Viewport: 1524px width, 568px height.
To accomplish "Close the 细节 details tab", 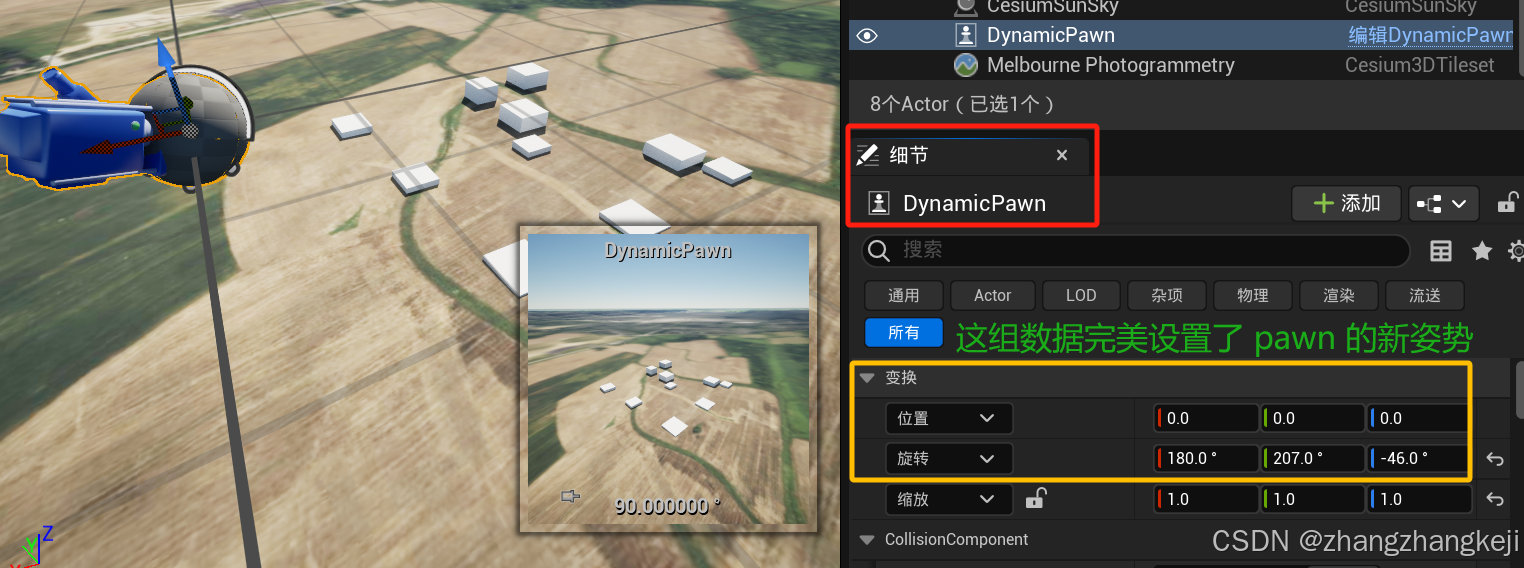I will click(1062, 155).
